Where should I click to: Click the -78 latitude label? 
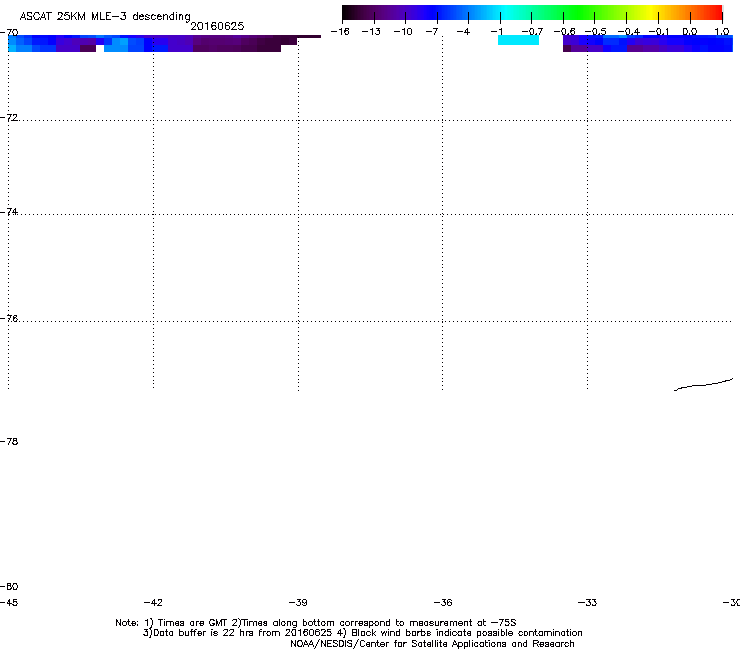tap(9, 441)
